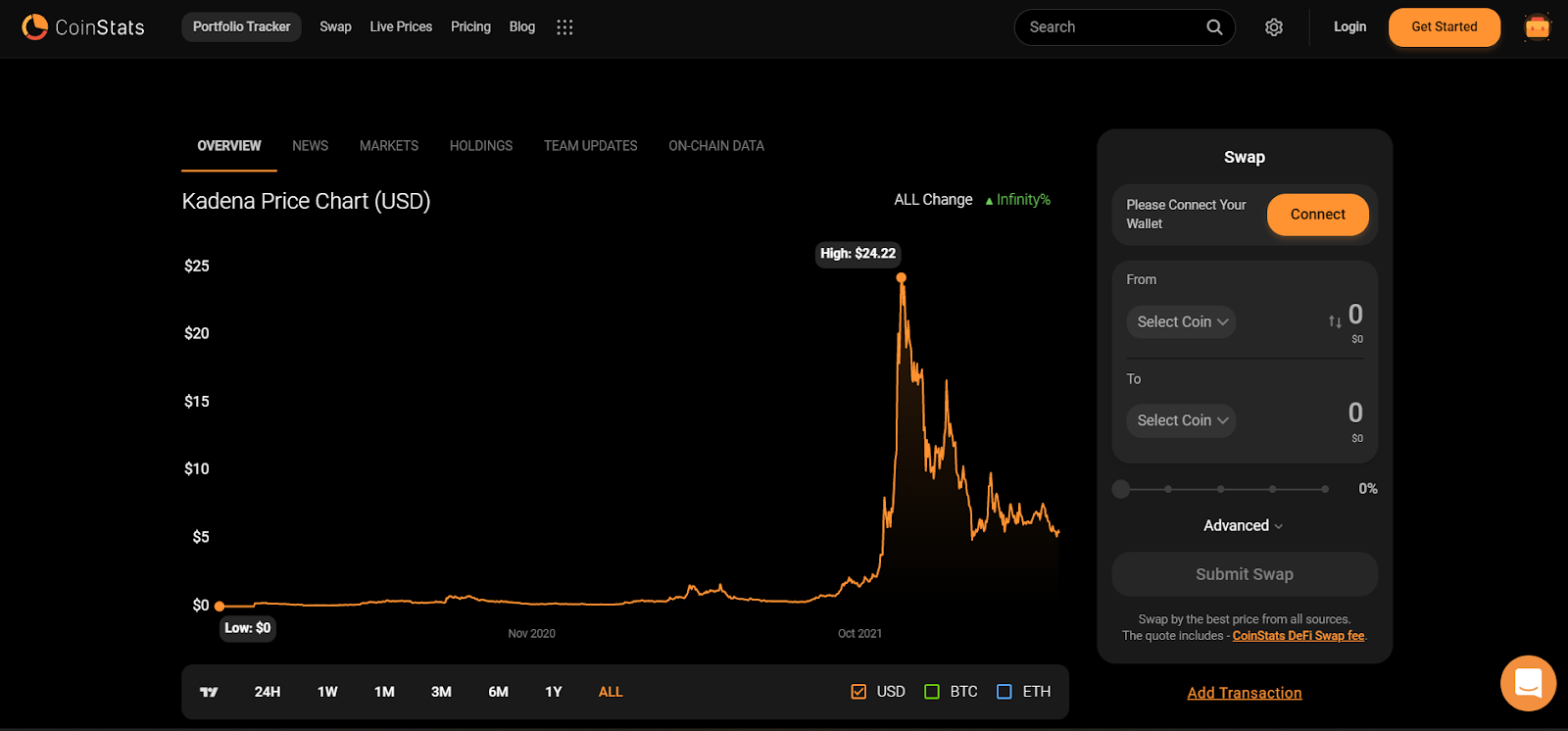The image size is (1568, 731).
Task: Open settings gear icon
Action: coord(1274,27)
